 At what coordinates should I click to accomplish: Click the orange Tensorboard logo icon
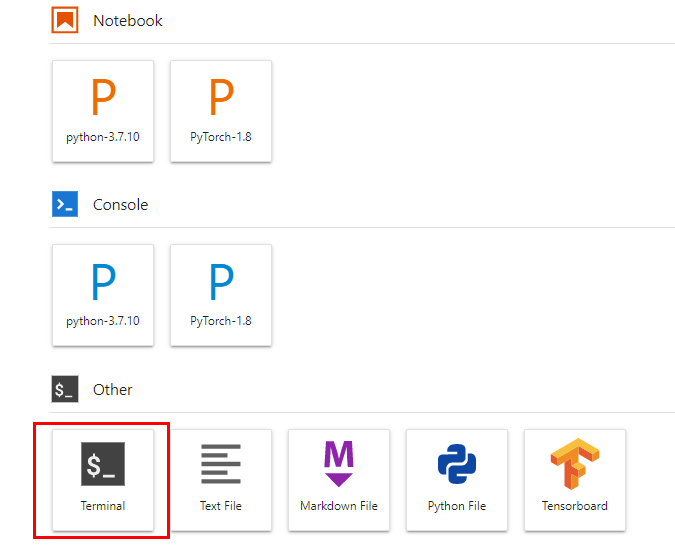[575, 464]
